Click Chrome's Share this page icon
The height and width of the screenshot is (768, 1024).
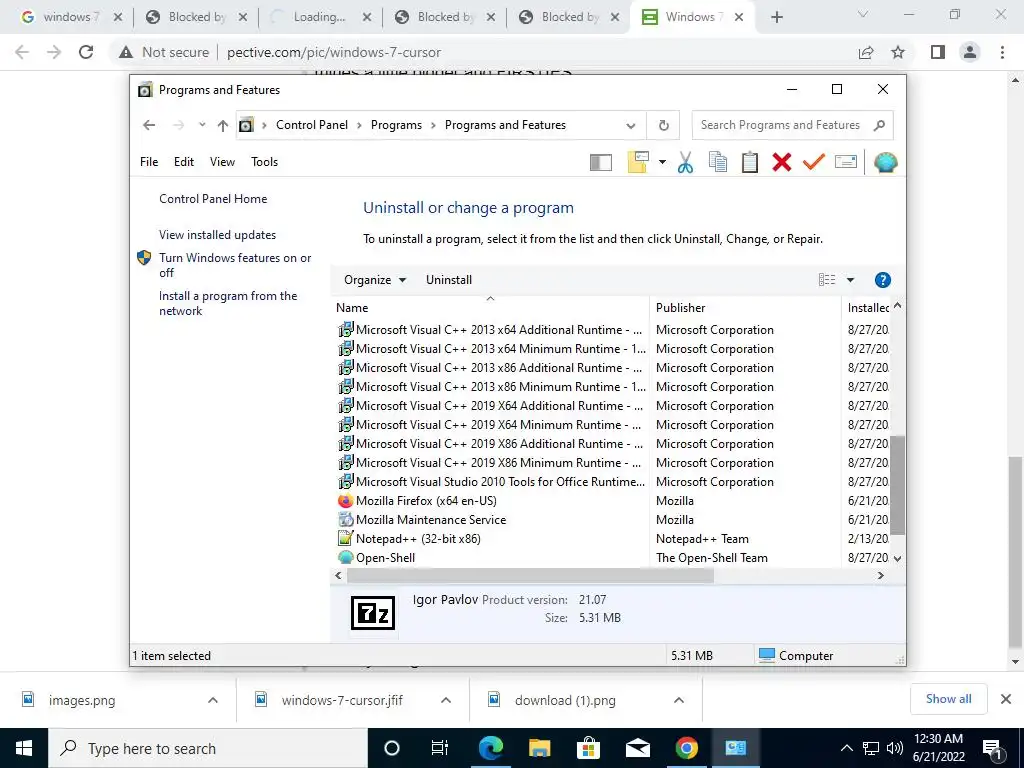(x=866, y=52)
